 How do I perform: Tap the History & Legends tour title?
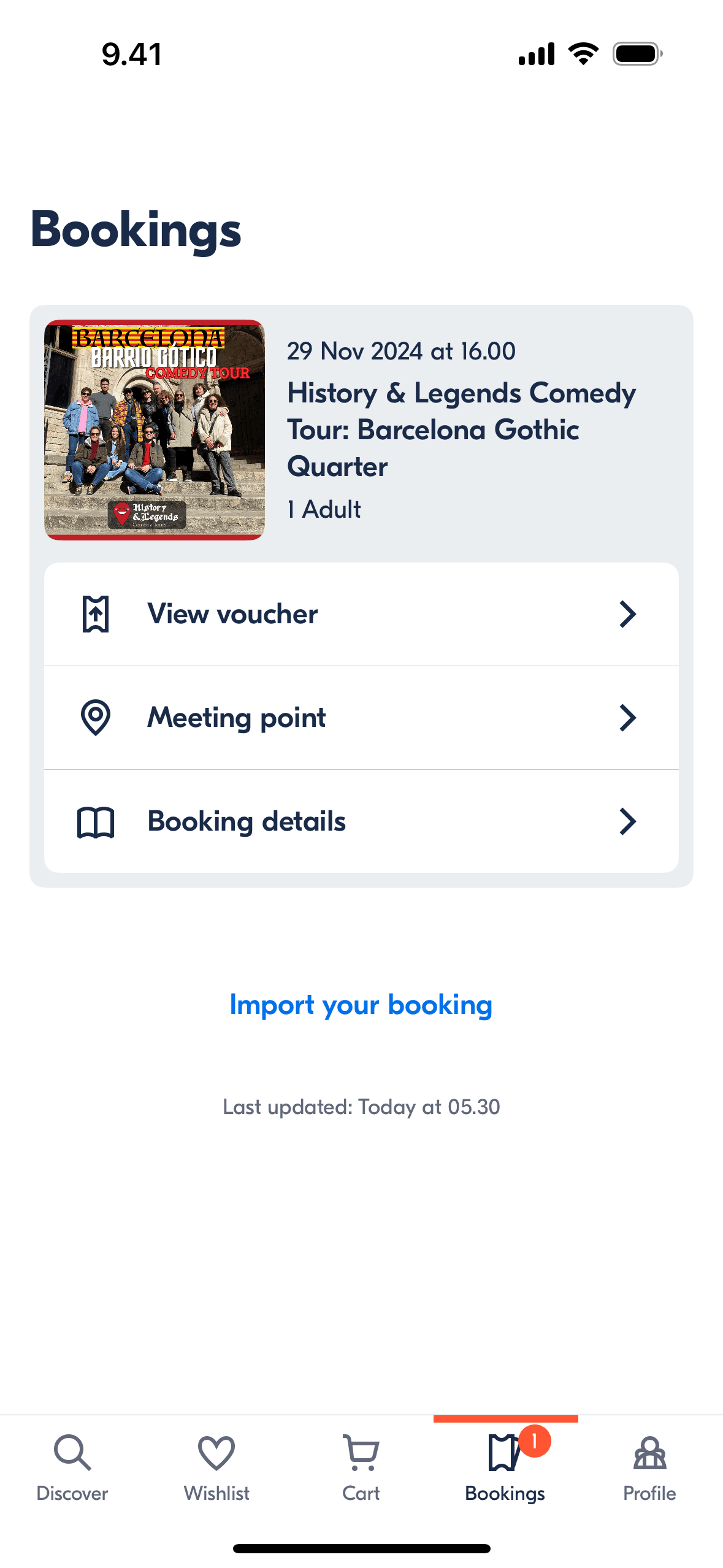tap(461, 429)
